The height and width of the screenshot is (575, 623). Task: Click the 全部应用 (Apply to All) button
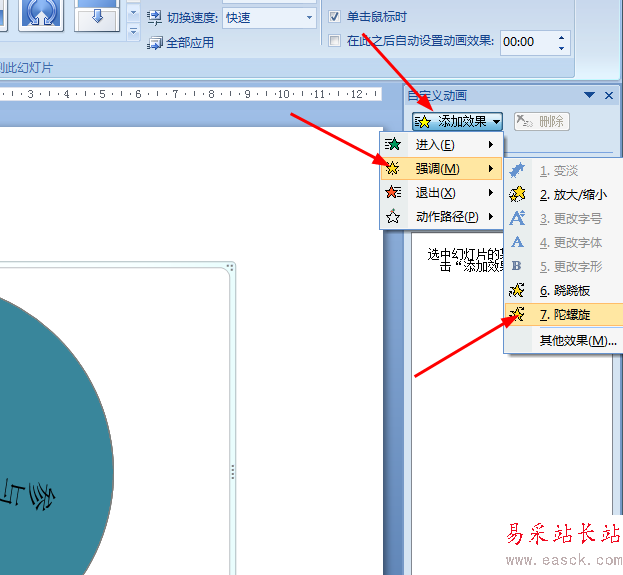click(181, 43)
